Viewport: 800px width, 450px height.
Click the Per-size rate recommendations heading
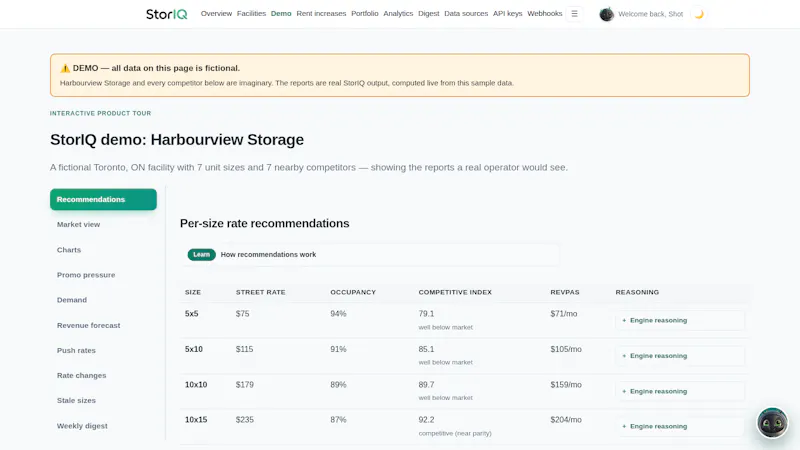pyautogui.click(x=264, y=223)
